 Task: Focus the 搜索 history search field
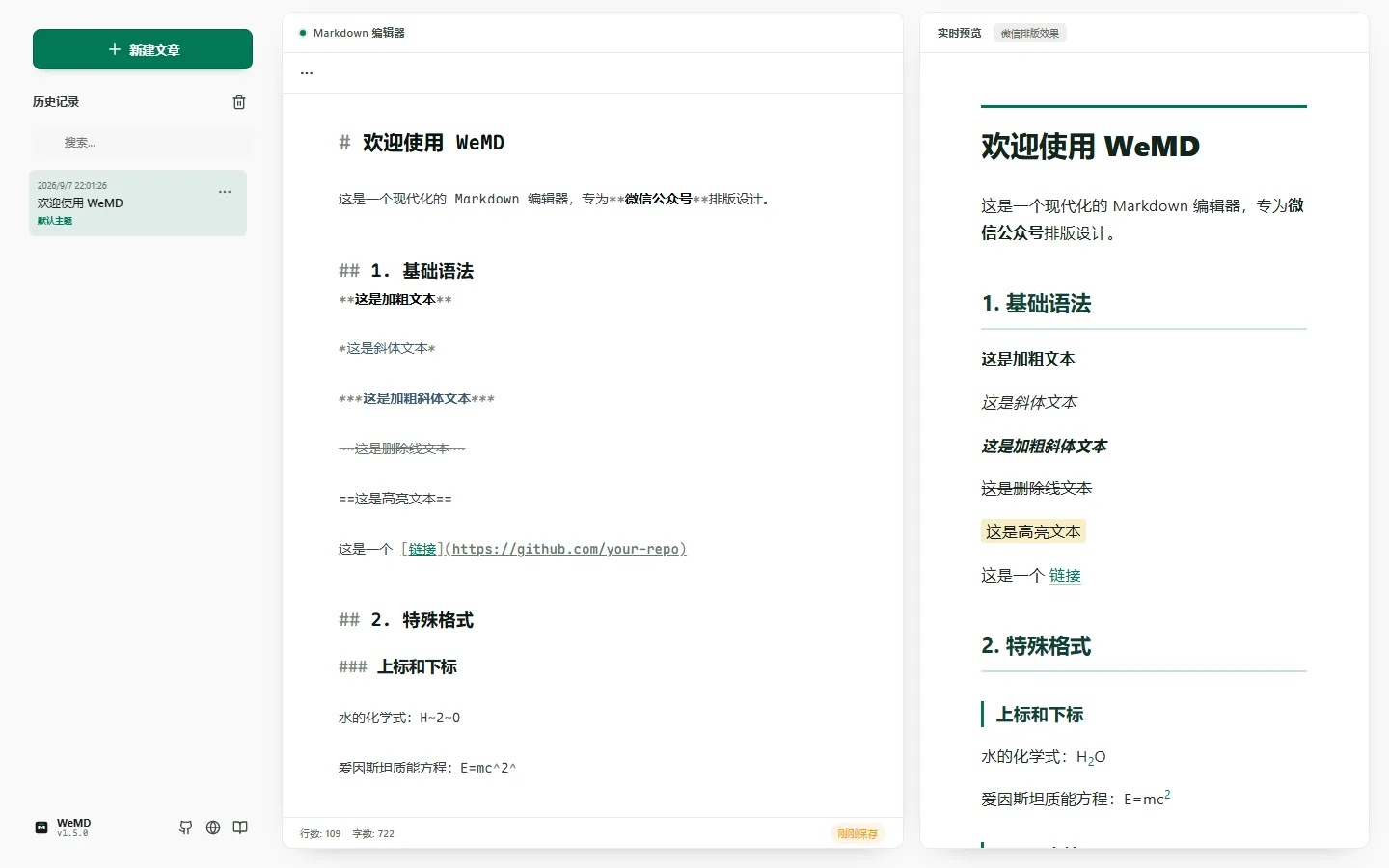click(143, 142)
